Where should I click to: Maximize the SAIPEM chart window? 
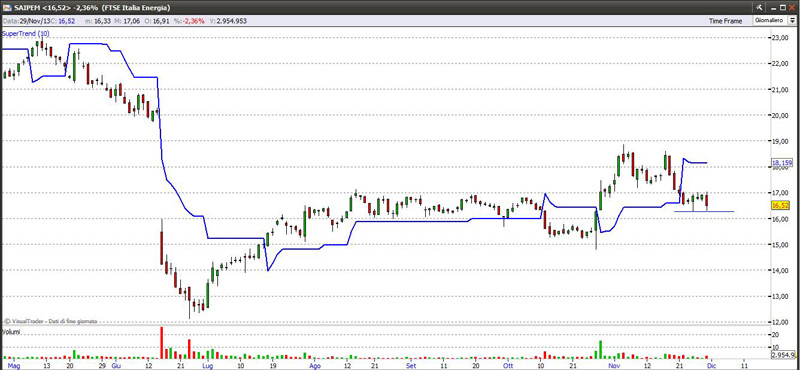pyautogui.click(x=783, y=7)
